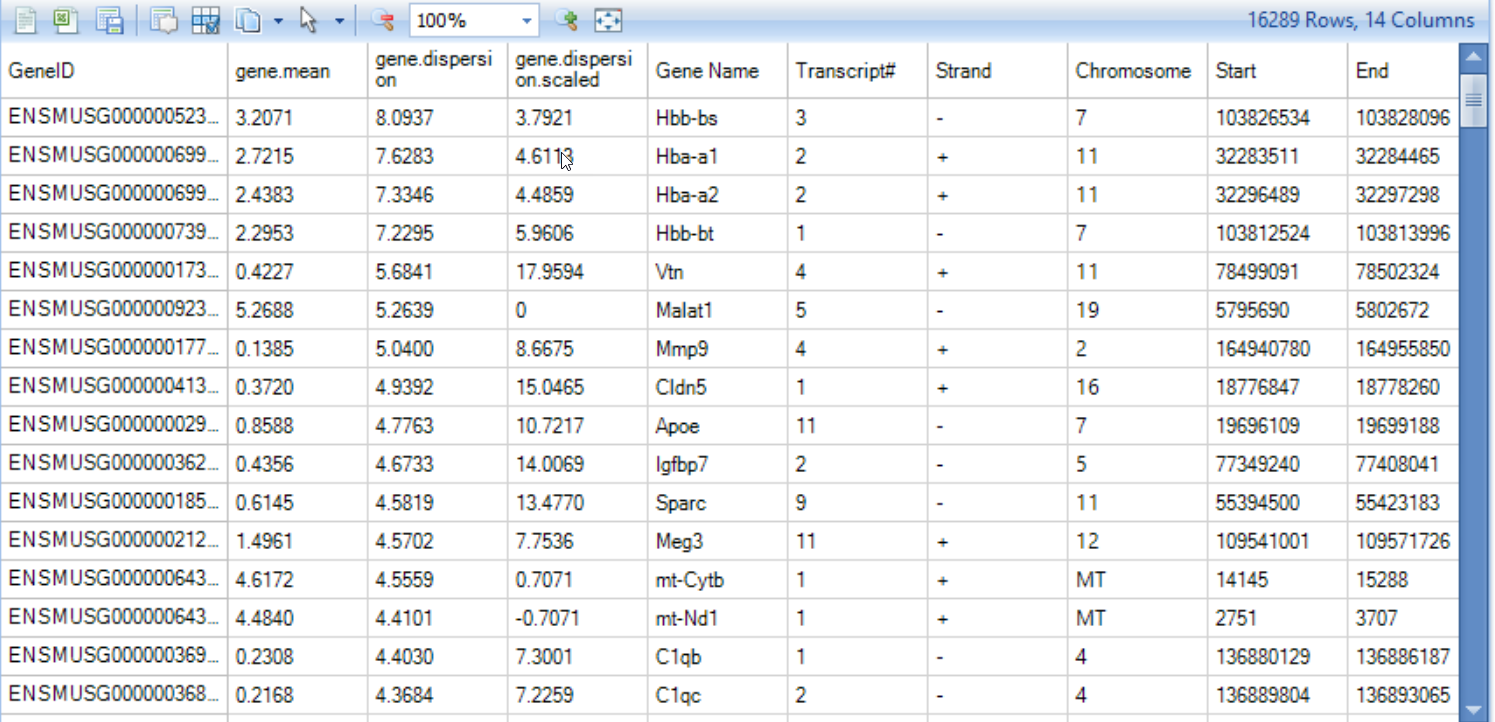Click the rows and columns count text
The image size is (1495, 722).
tap(1361, 20)
